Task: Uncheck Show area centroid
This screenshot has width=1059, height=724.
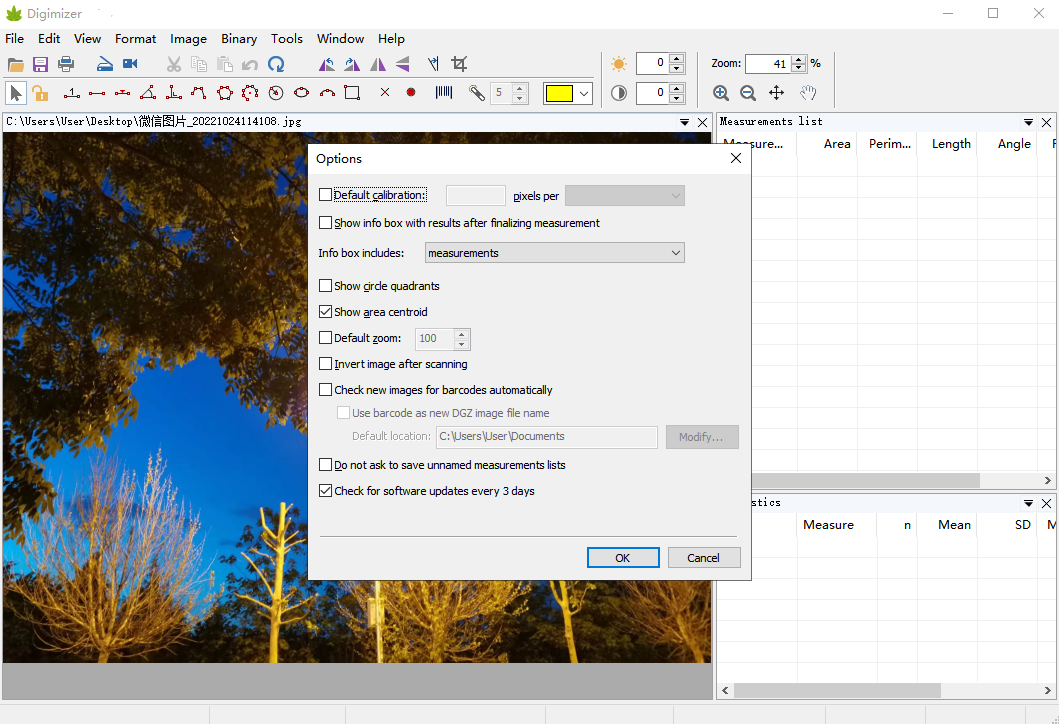Action: click(326, 311)
